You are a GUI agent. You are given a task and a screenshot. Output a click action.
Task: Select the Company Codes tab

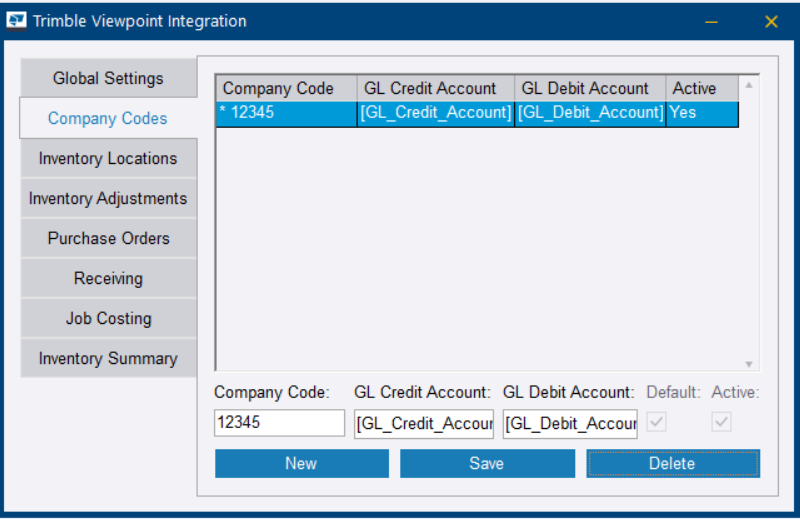(x=108, y=118)
